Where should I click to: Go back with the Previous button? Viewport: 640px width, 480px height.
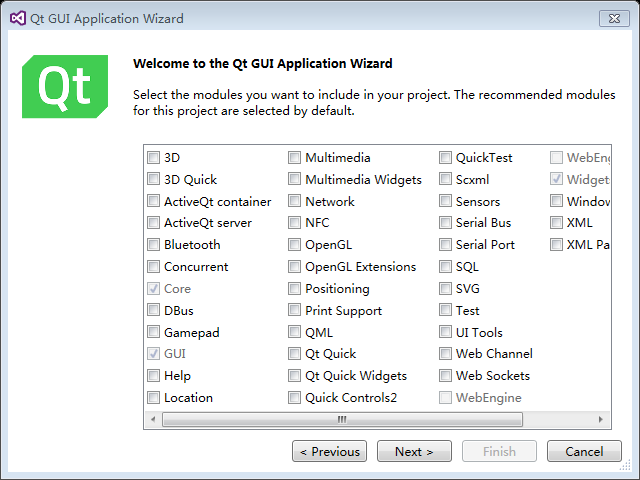pos(329,451)
